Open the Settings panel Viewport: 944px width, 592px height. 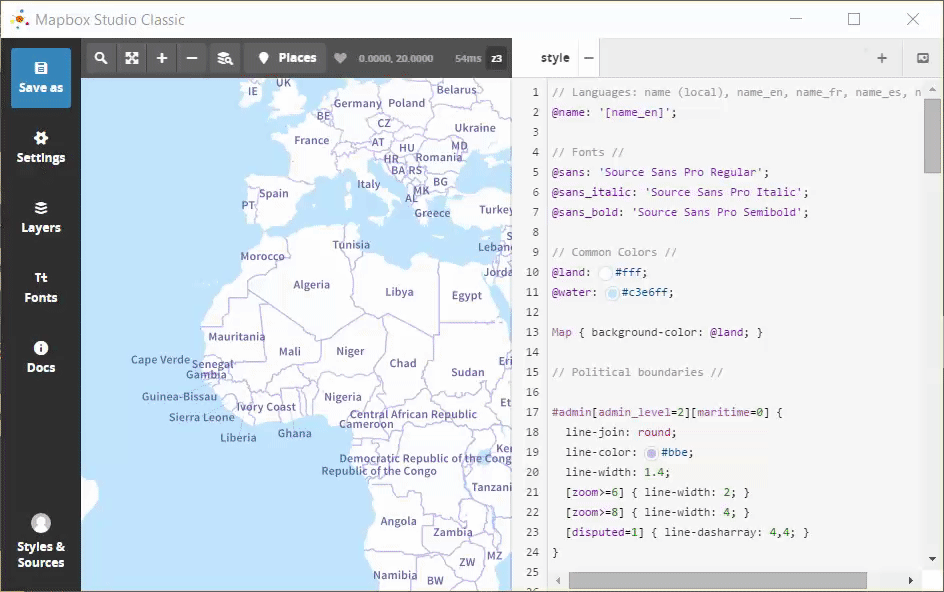(x=41, y=148)
